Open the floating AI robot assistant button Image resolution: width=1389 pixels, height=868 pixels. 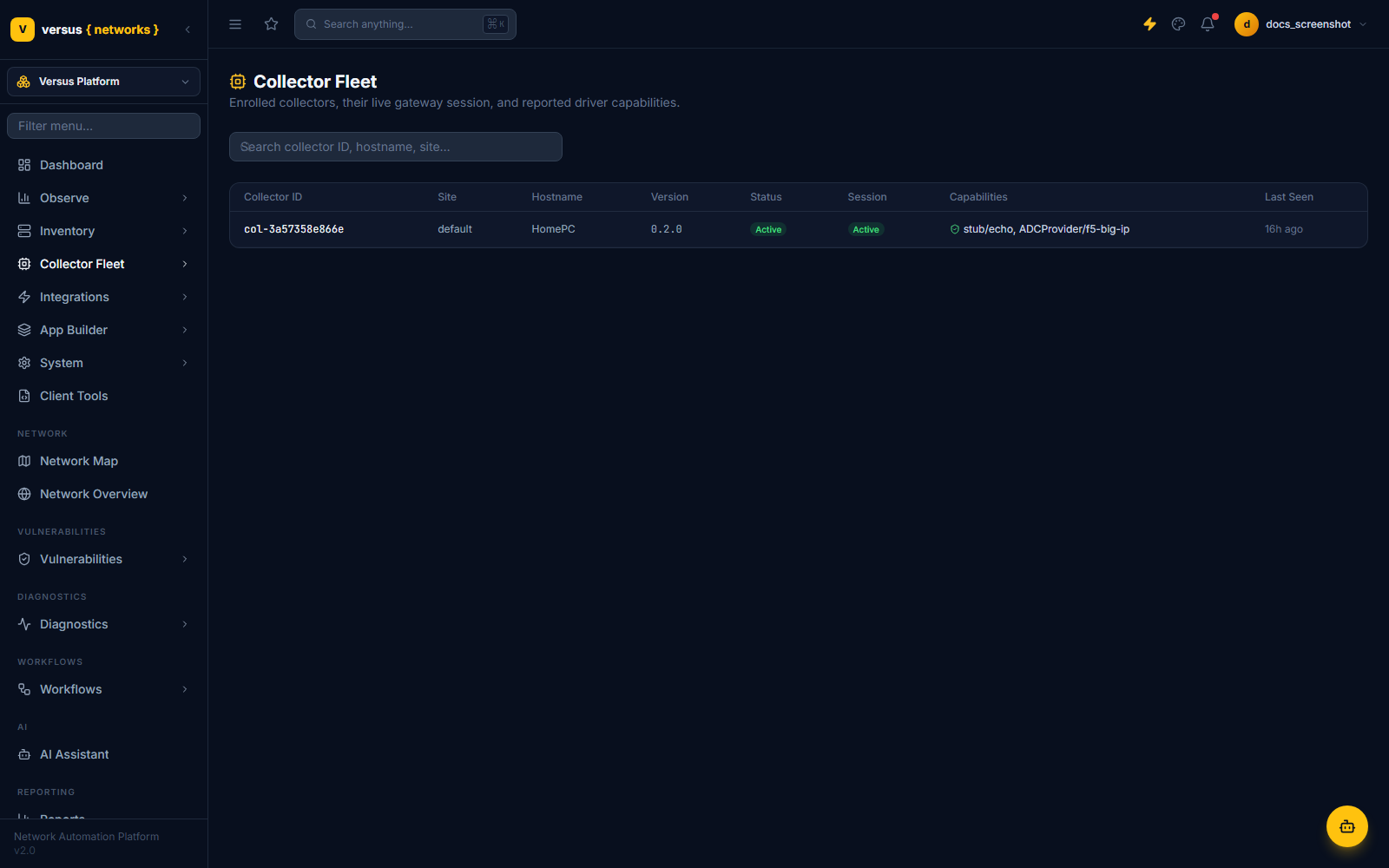(x=1347, y=826)
